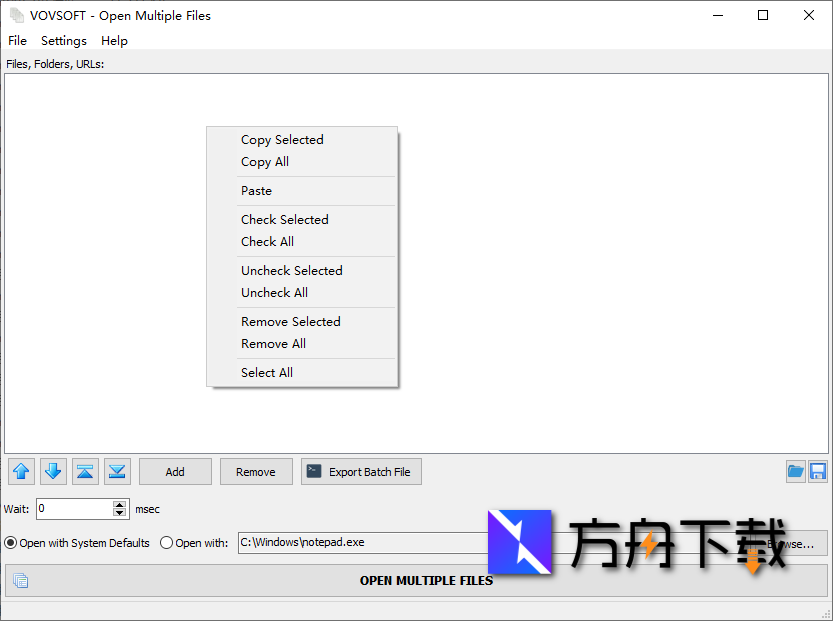Image resolution: width=833 pixels, height=621 pixels.
Task: Choose the Open with custom program option
Action: point(165,543)
